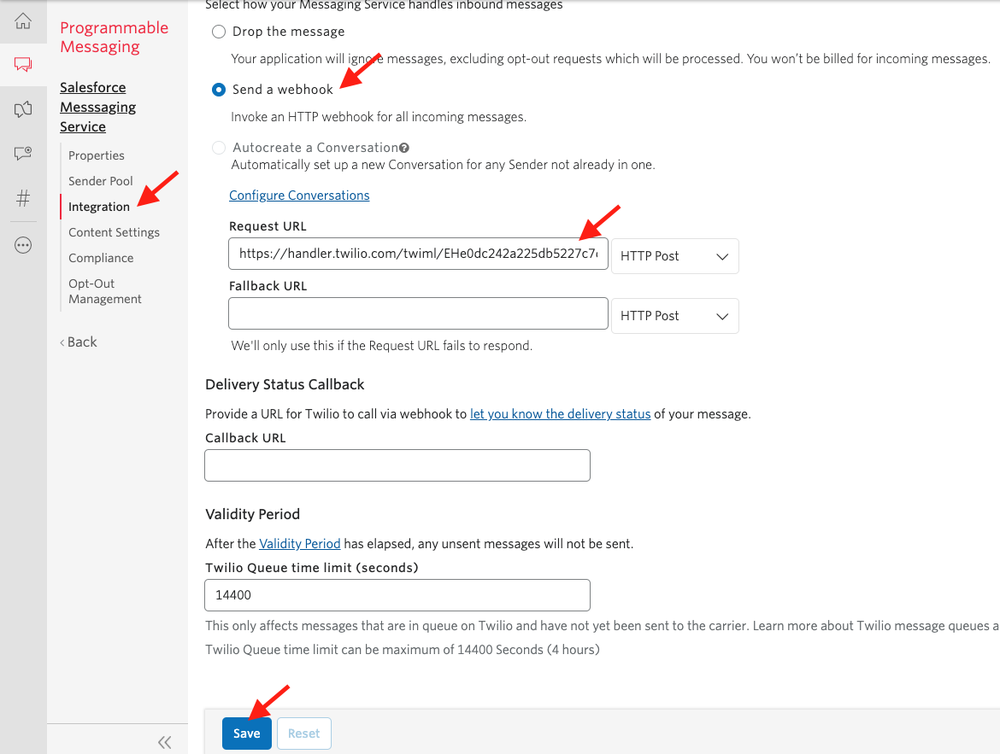Open the Conversations icon in sidebar
Viewport: 1000px width, 754px height.
pyautogui.click(x=22, y=109)
